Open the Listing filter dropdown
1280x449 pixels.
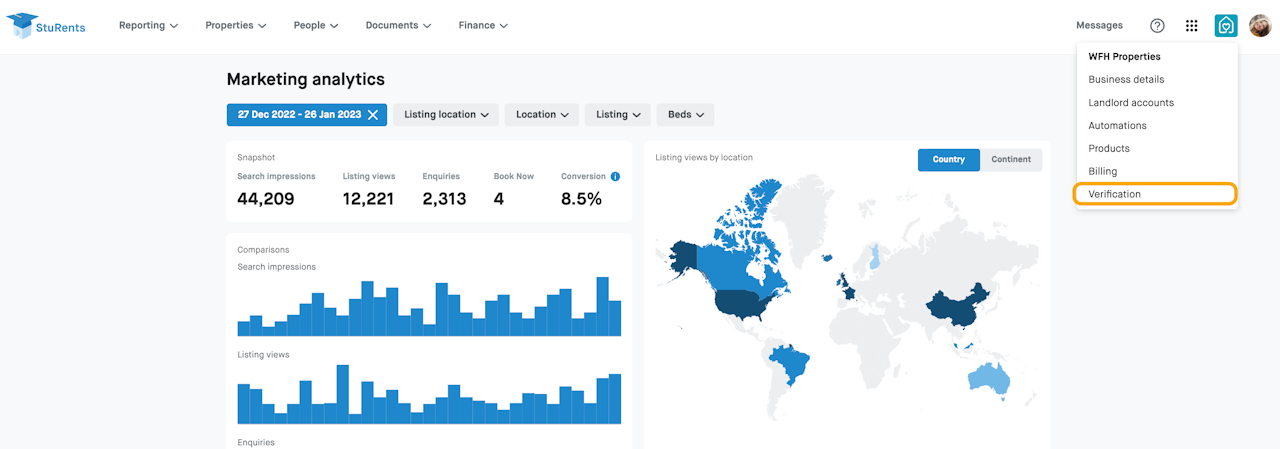pos(617,115)
